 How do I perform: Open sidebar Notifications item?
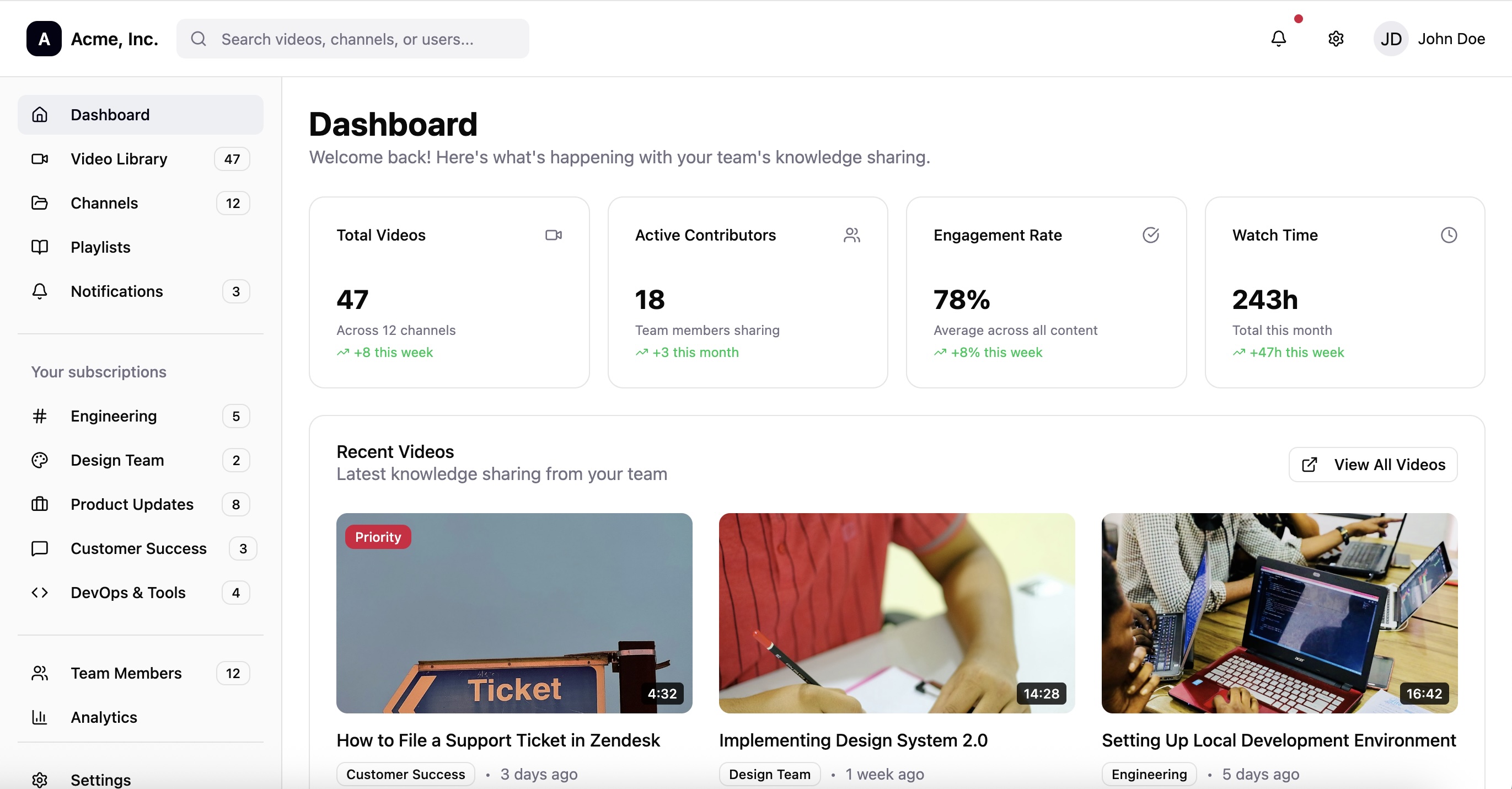[117, 291]
